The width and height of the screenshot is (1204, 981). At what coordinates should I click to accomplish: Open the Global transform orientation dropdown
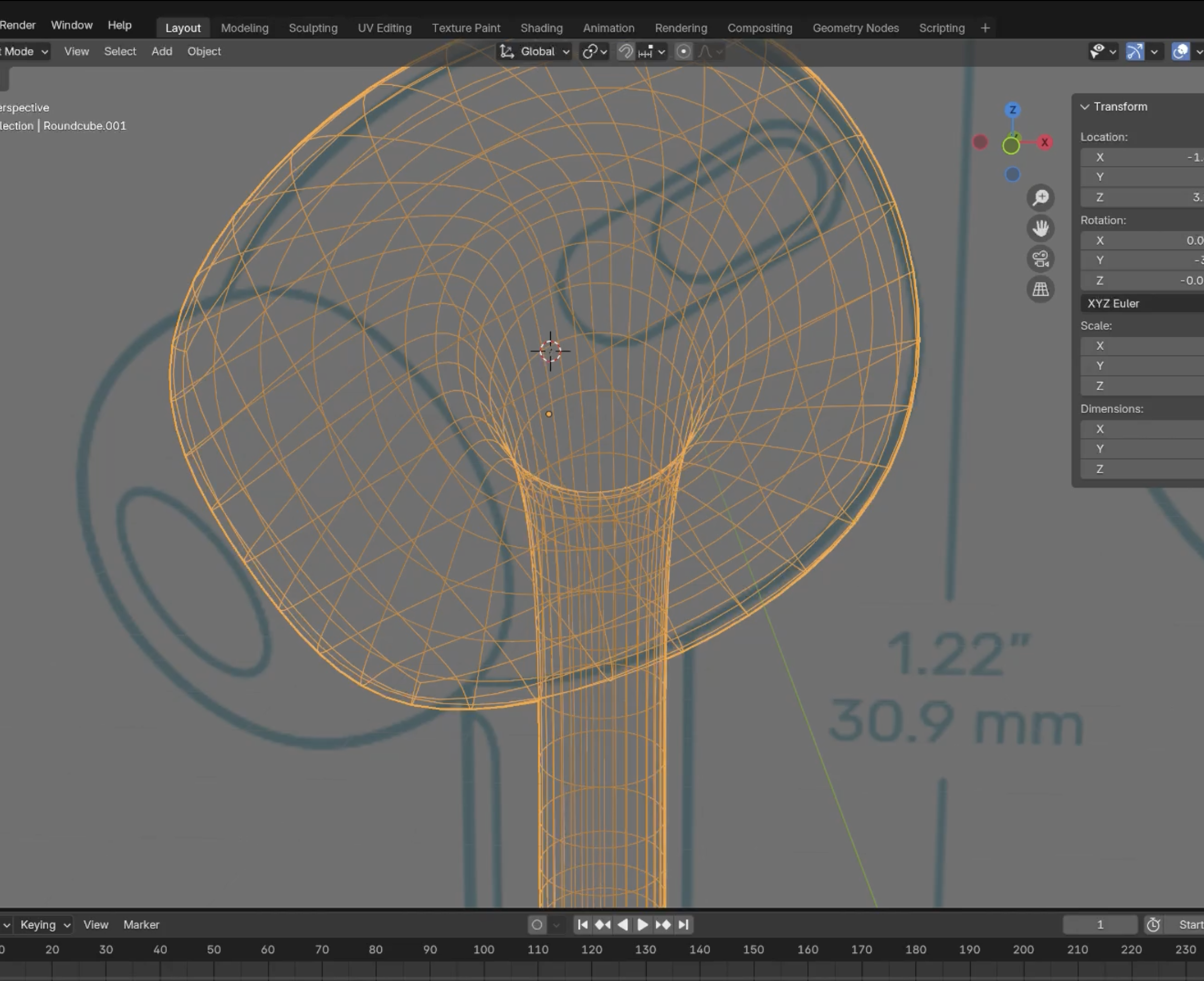click(535, 51)
